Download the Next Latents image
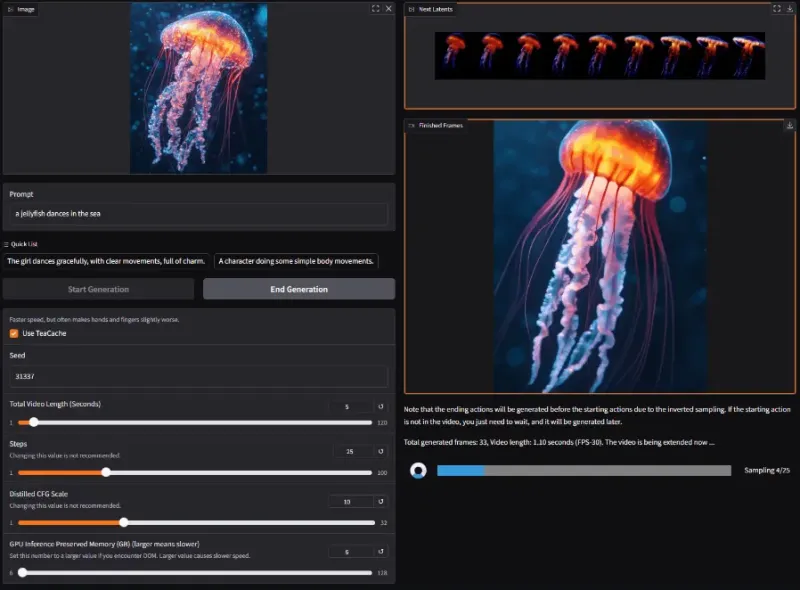800x590 pixels. pos(789,8)
